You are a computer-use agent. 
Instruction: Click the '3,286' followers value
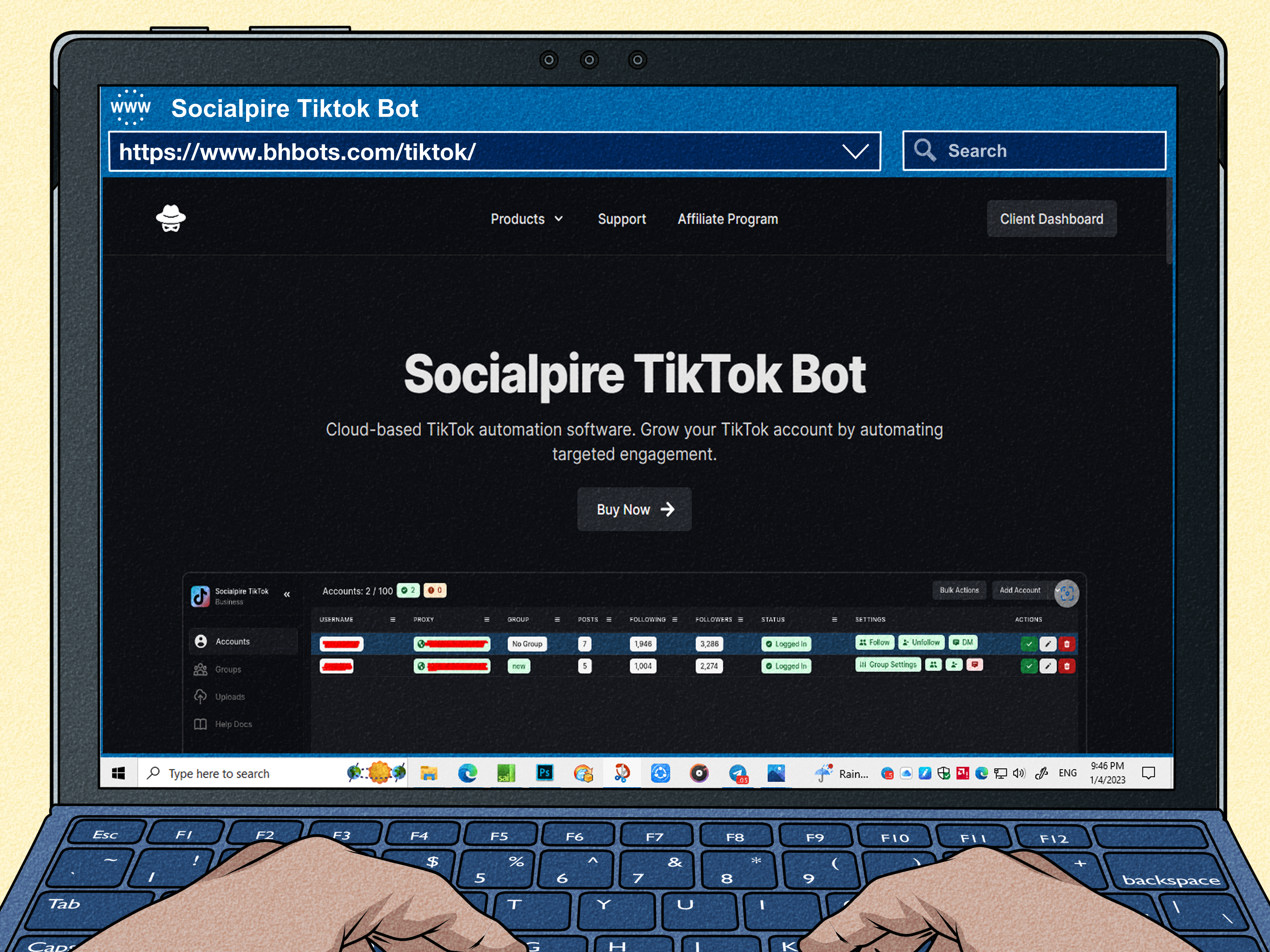coord(709,644)
